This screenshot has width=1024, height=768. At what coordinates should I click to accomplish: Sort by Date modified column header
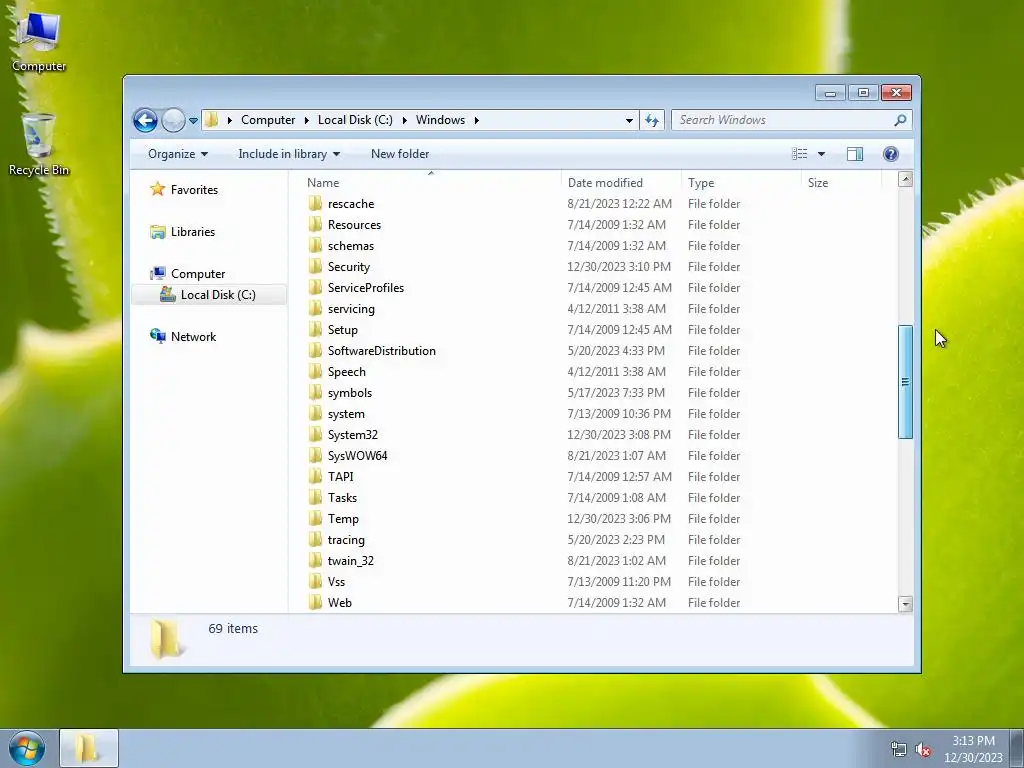[x=621, y=183]
